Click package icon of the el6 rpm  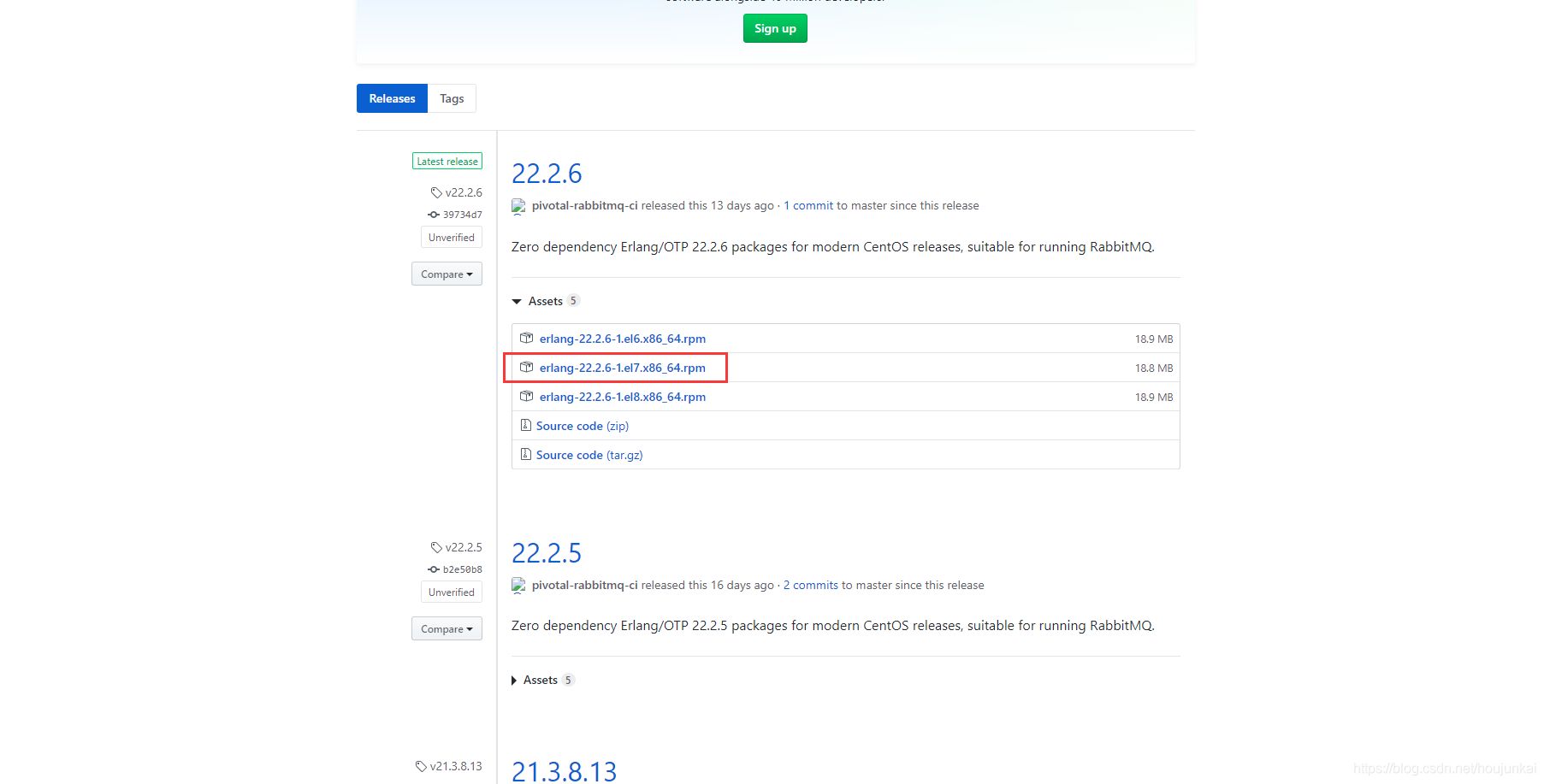(527, 338)
